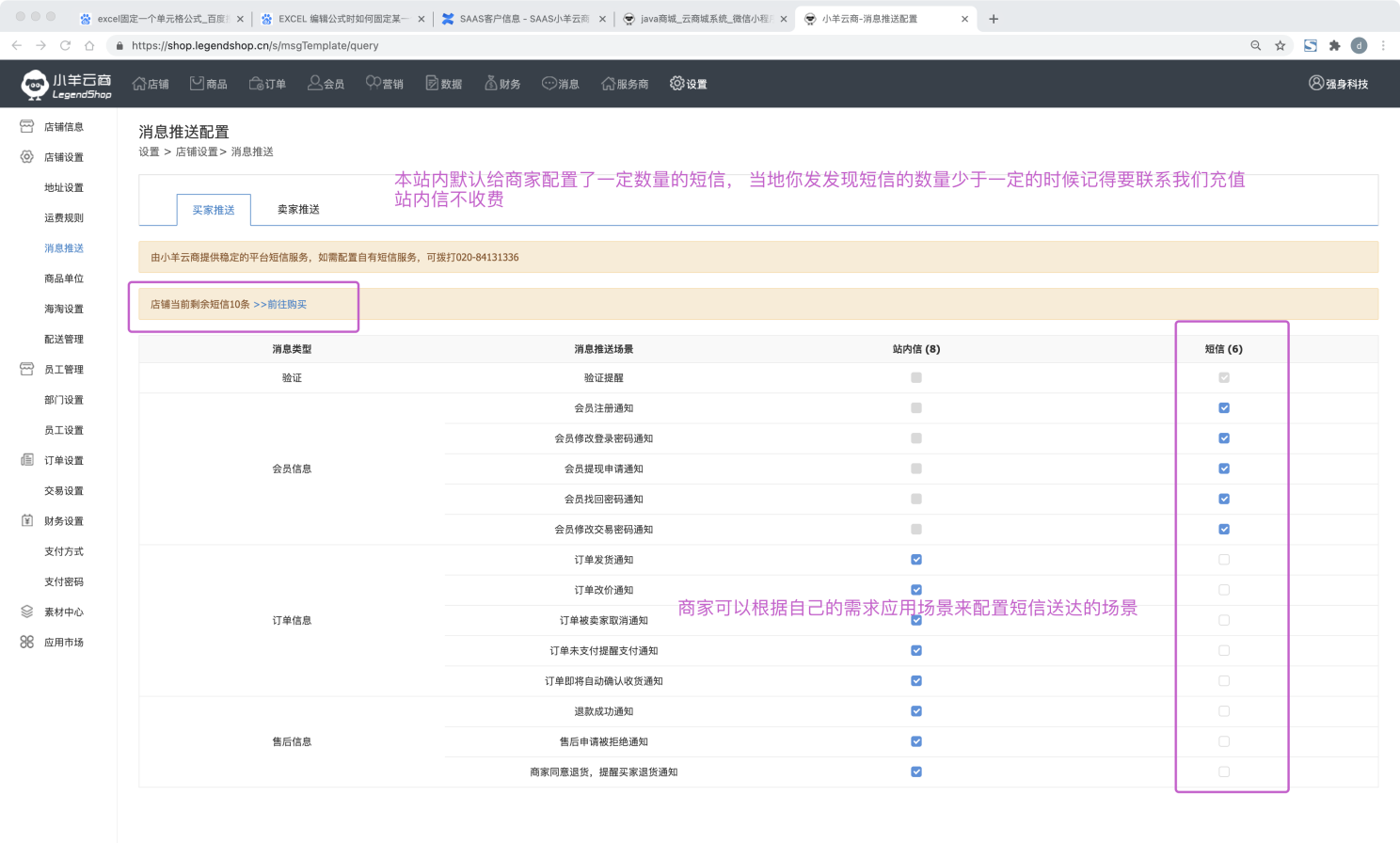This screenshot has height=843, width=1400.
Task: Click the 店铺 store icon in top navigation
Action: [x=139, y=84]
